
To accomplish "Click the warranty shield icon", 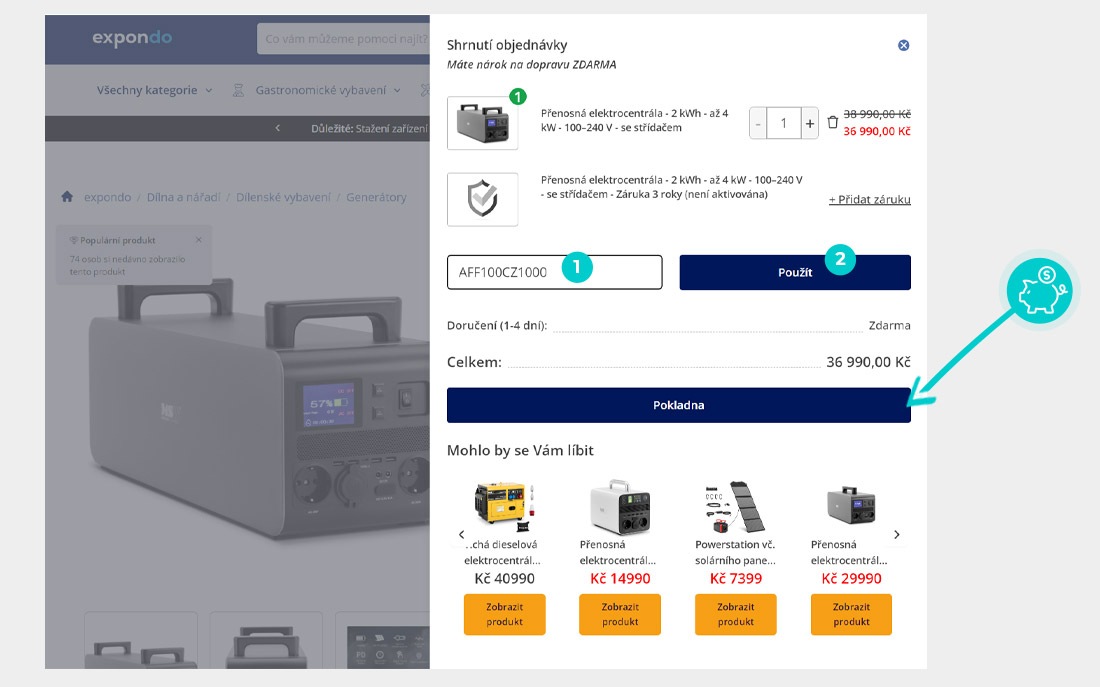I will tap(482, 200).
